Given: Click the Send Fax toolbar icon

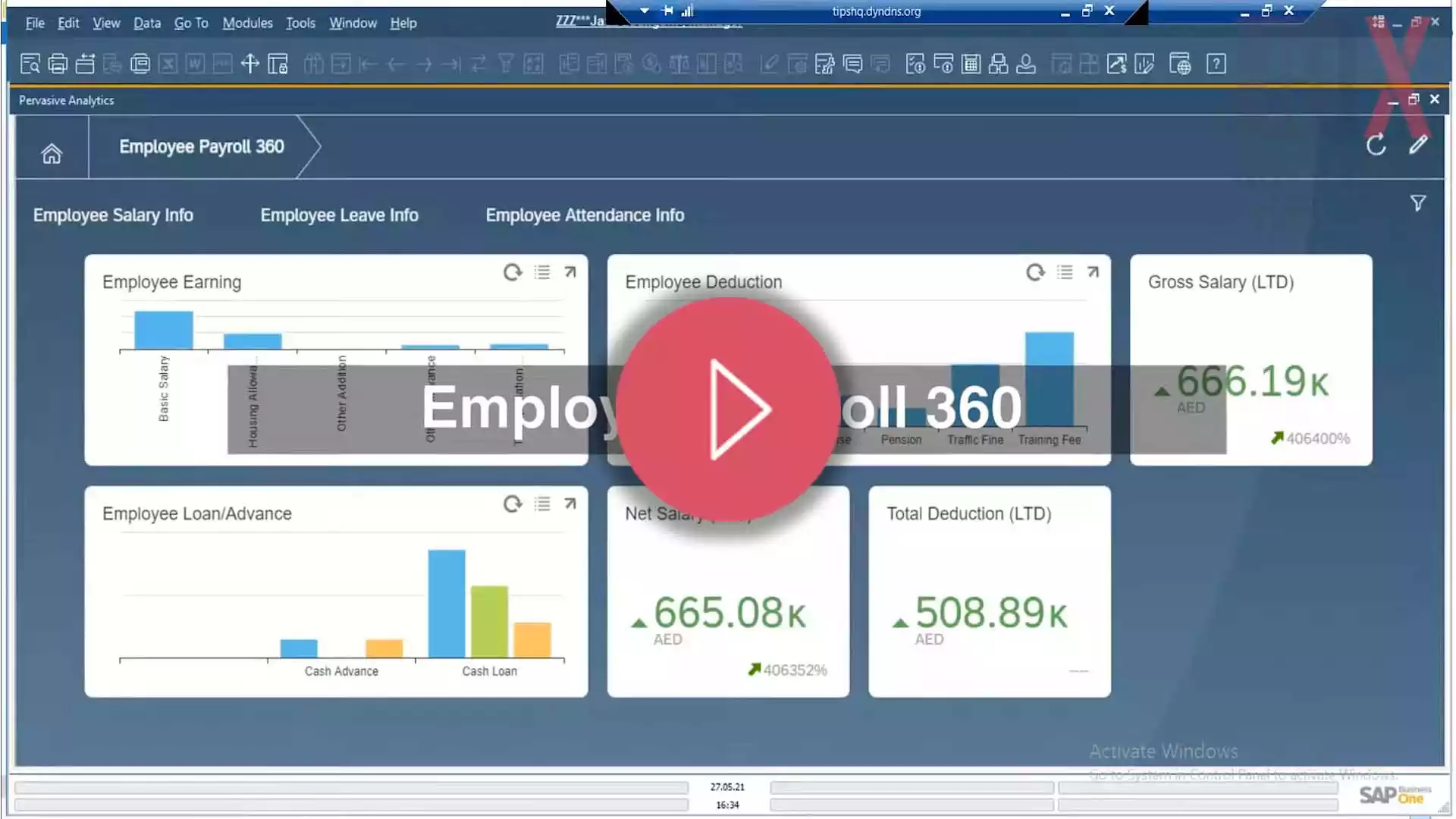Looking at the screenshot, I should [x=140, y=64].
